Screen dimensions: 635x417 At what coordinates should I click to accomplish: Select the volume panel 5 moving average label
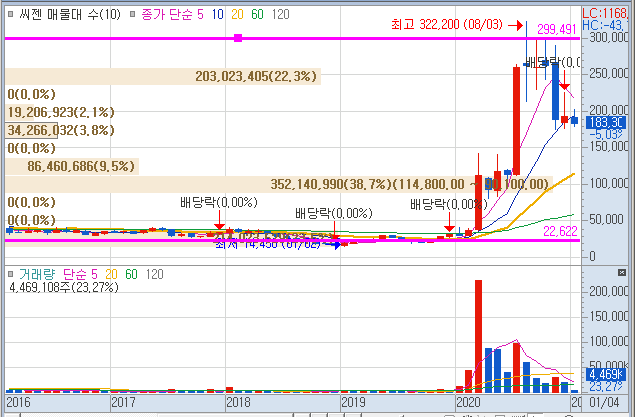click(x=94, y=274)
